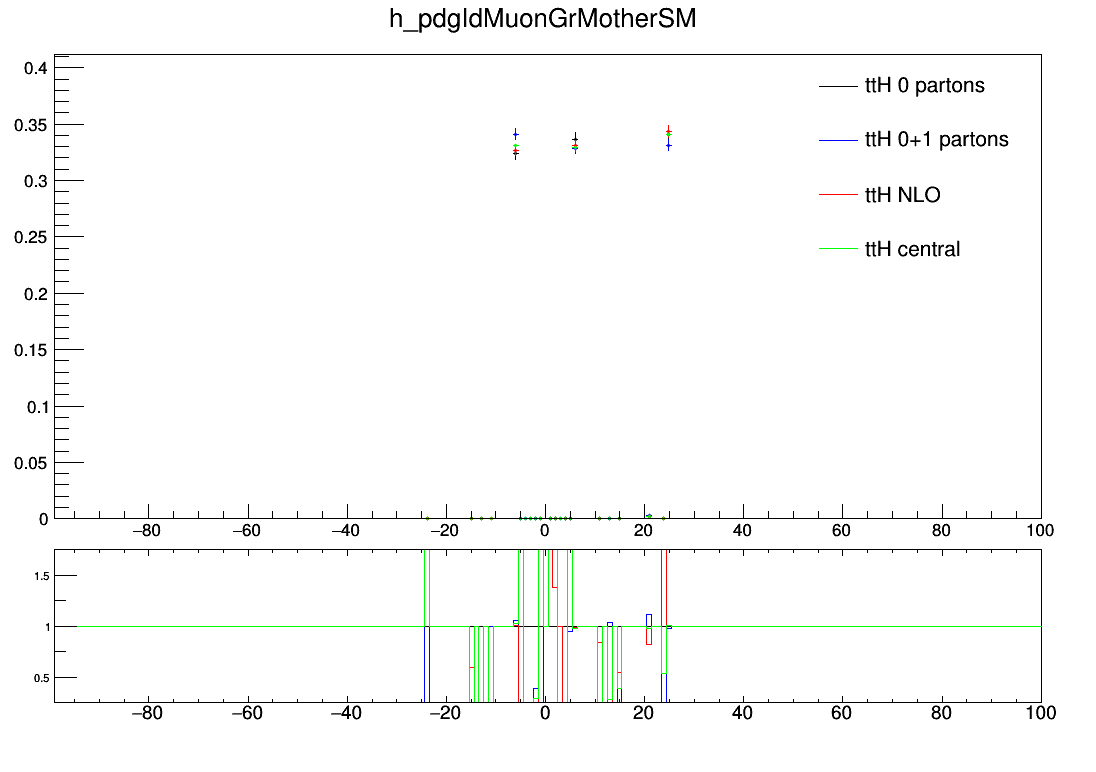The height and width of the screenshot is (772, 1096).
Task: Click the 0.3 label on upper y-axis
Action: (x=36, y=181)
